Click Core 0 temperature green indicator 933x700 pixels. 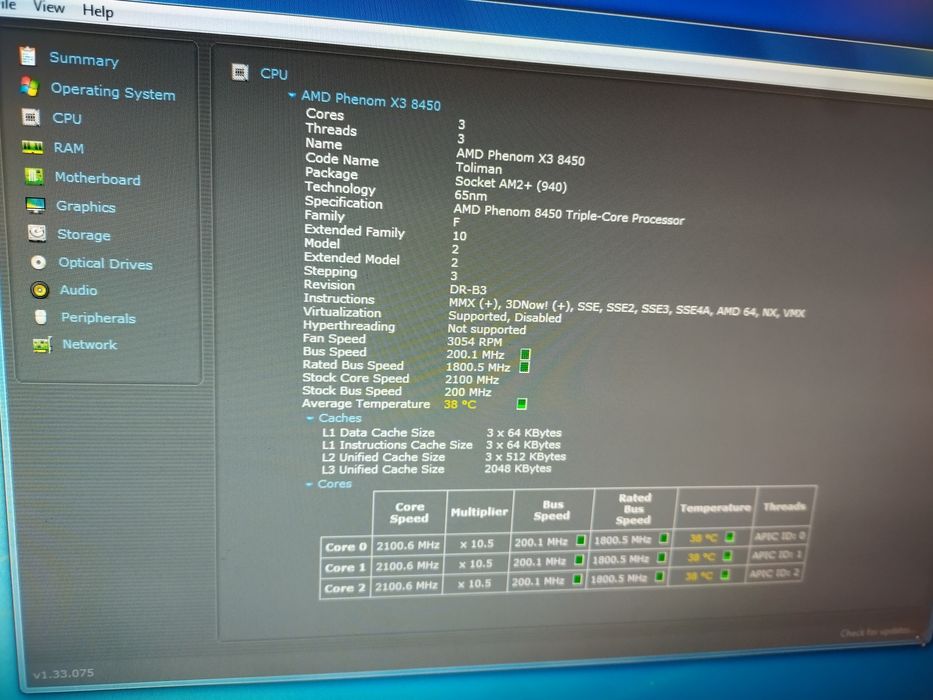pyautogui.click(x=730, y=537)
